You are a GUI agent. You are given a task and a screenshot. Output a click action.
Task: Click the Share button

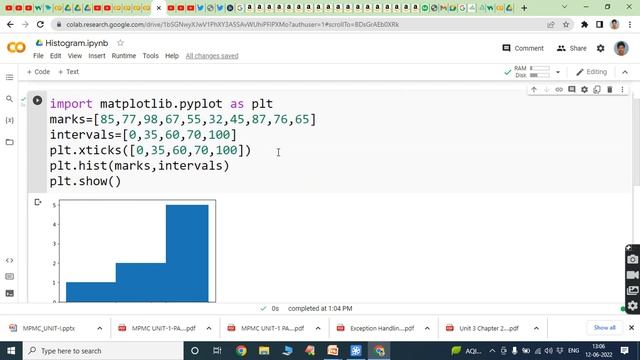(571, 48)
